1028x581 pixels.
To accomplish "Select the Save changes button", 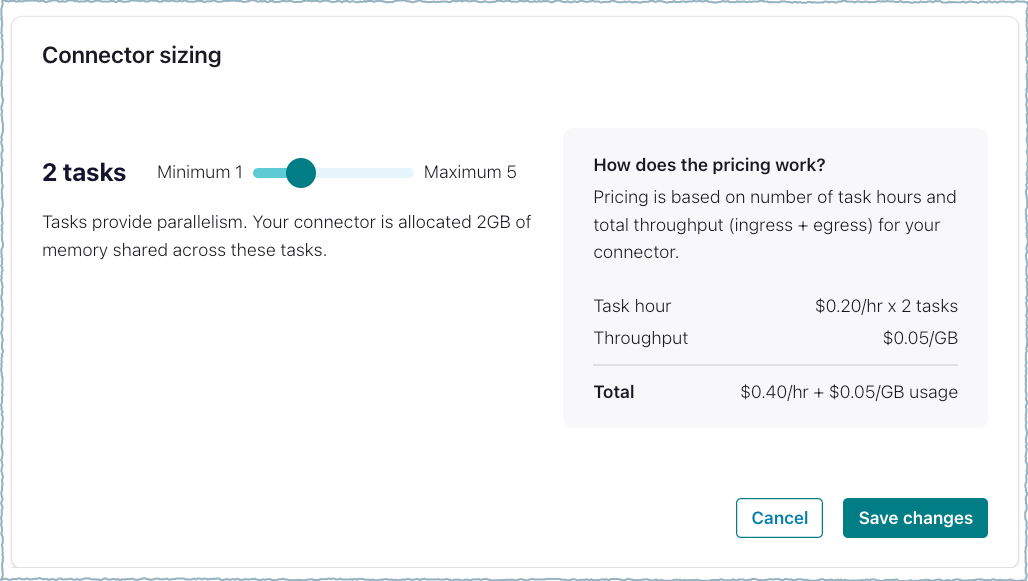I will 914,518.
